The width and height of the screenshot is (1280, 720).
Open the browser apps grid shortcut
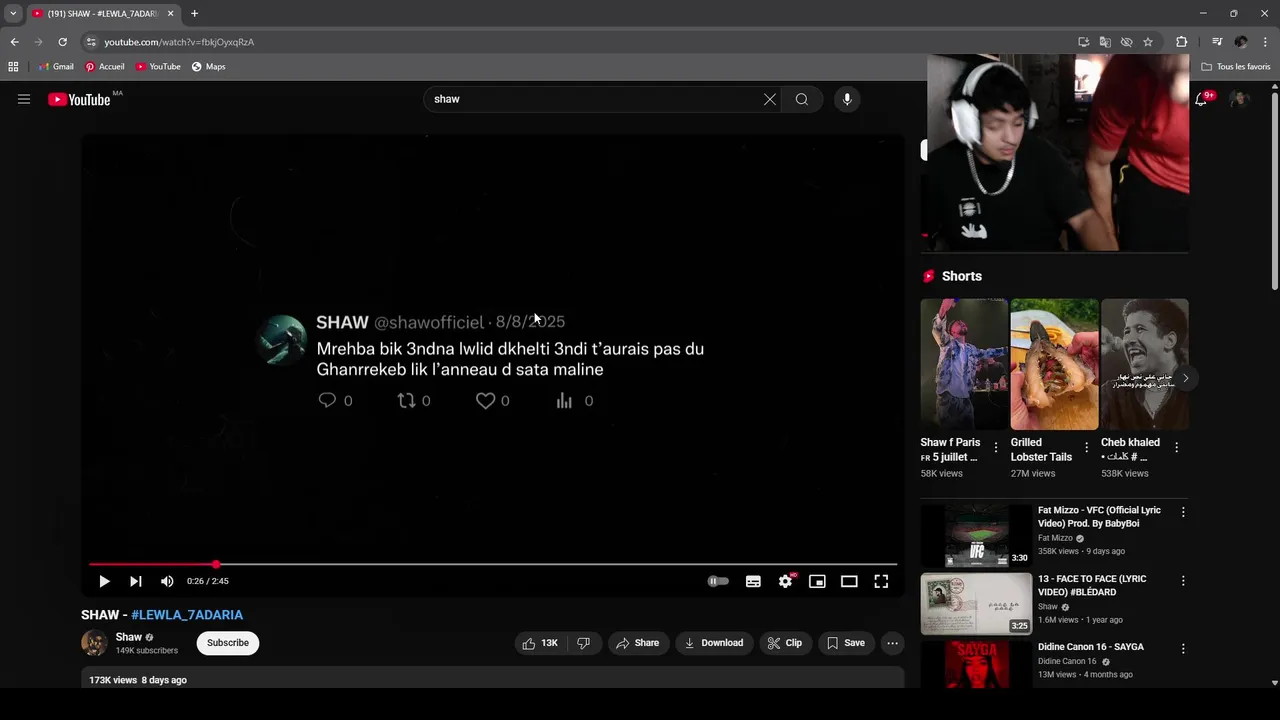(13, 67)
